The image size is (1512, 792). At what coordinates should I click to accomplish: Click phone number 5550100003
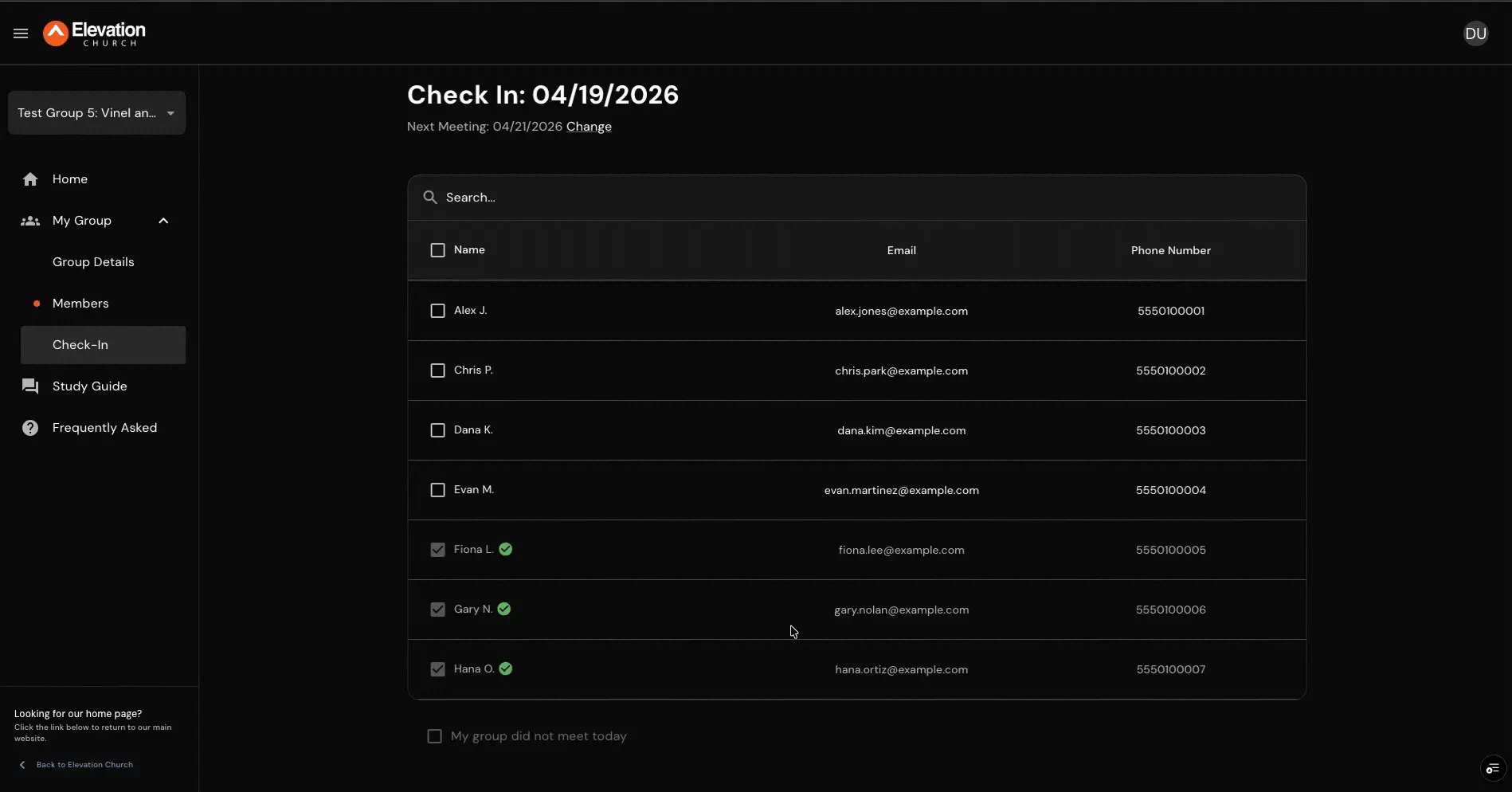[x=1171, y=430]
